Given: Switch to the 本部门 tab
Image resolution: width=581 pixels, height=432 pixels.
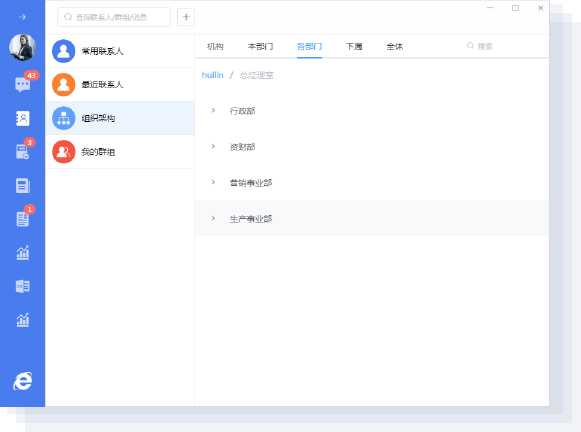Looking at the screenshot, I should click(x=260, y=47).
